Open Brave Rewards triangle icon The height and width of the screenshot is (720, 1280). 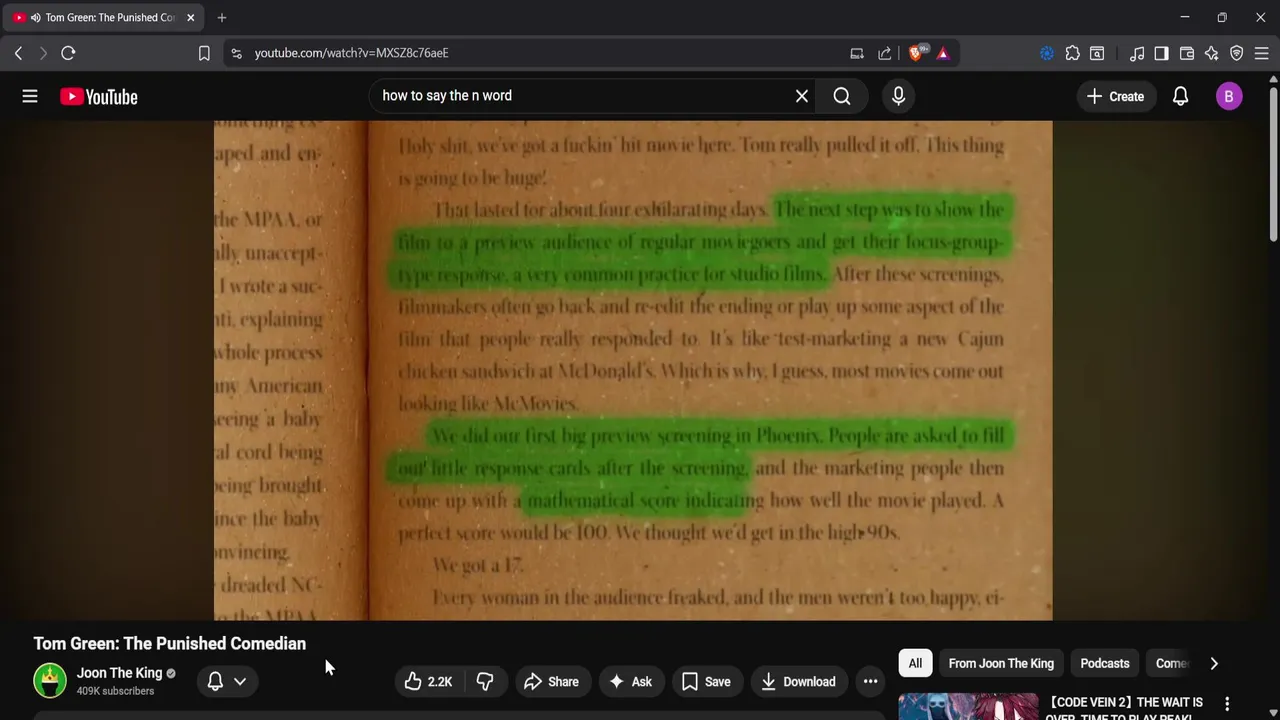pos(943,53)
